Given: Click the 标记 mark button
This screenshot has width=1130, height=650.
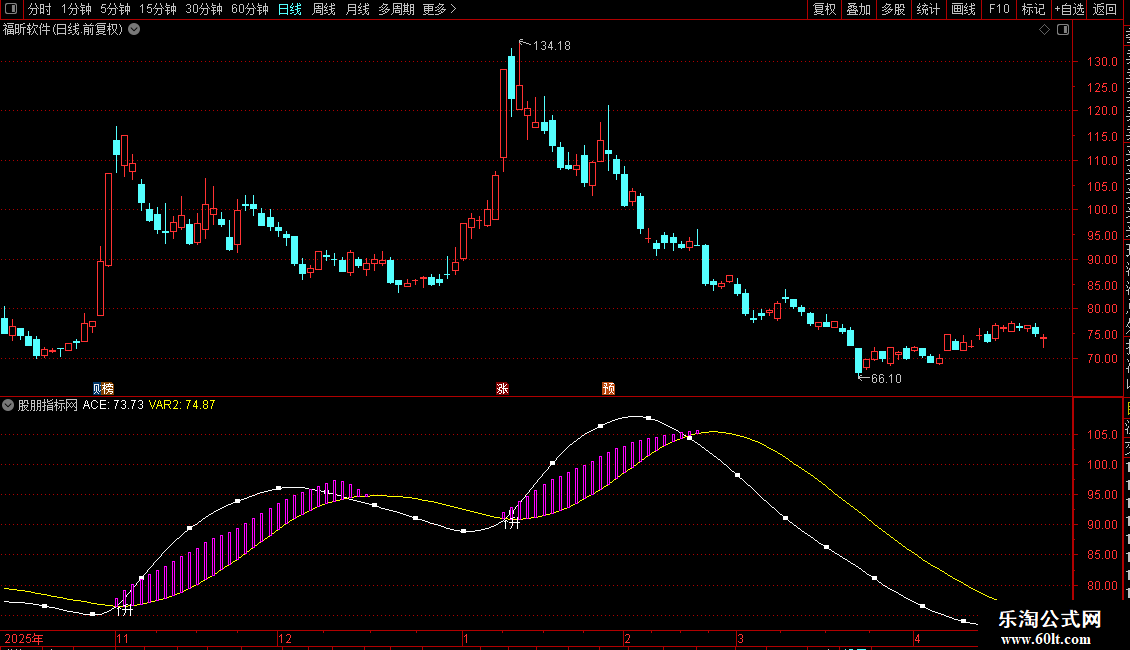Looking at the screenshot, I should [x=1033, y=9].
